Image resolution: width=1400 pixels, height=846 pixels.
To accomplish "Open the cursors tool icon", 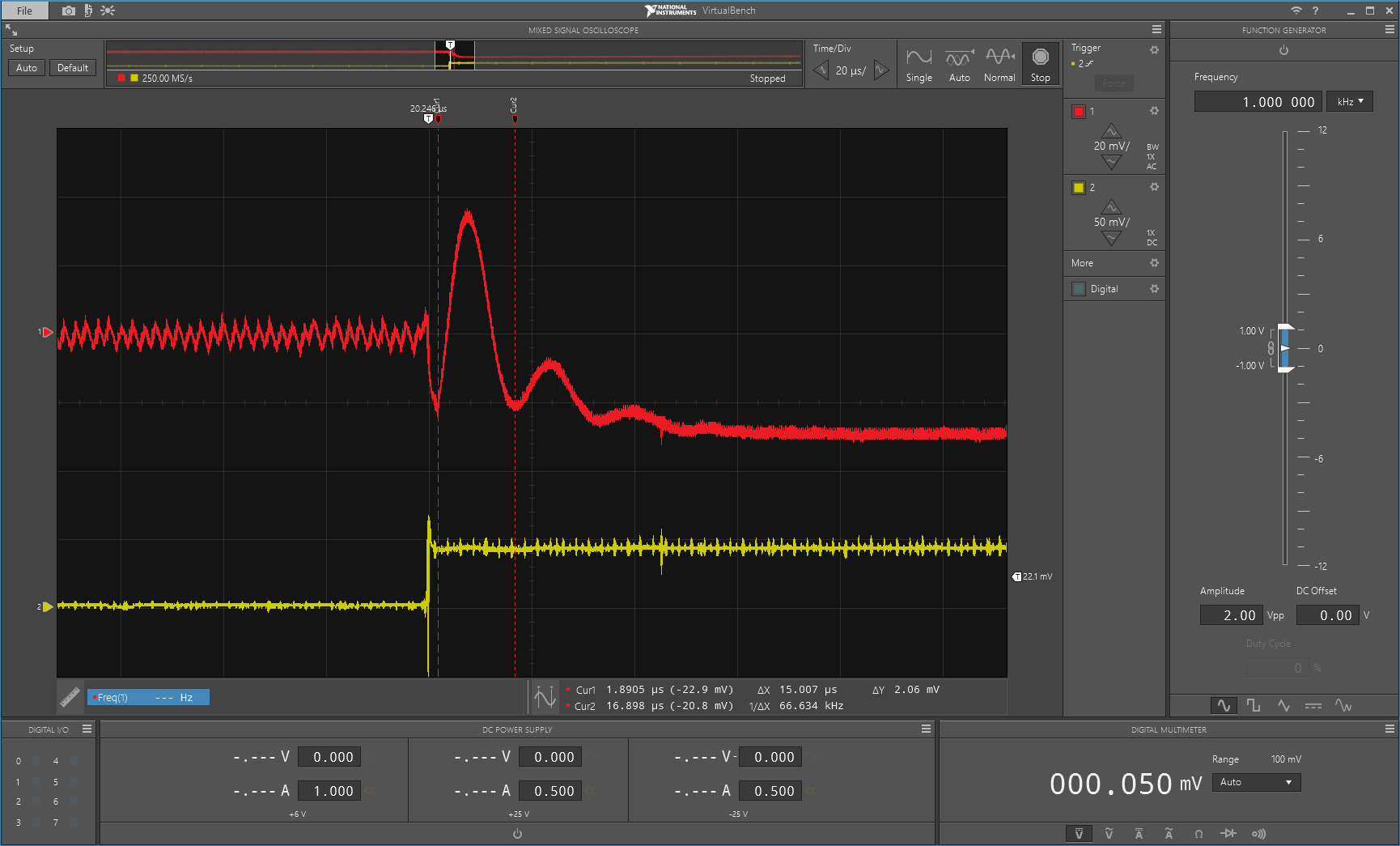I will pyautogui.click(x=545, y=696).
